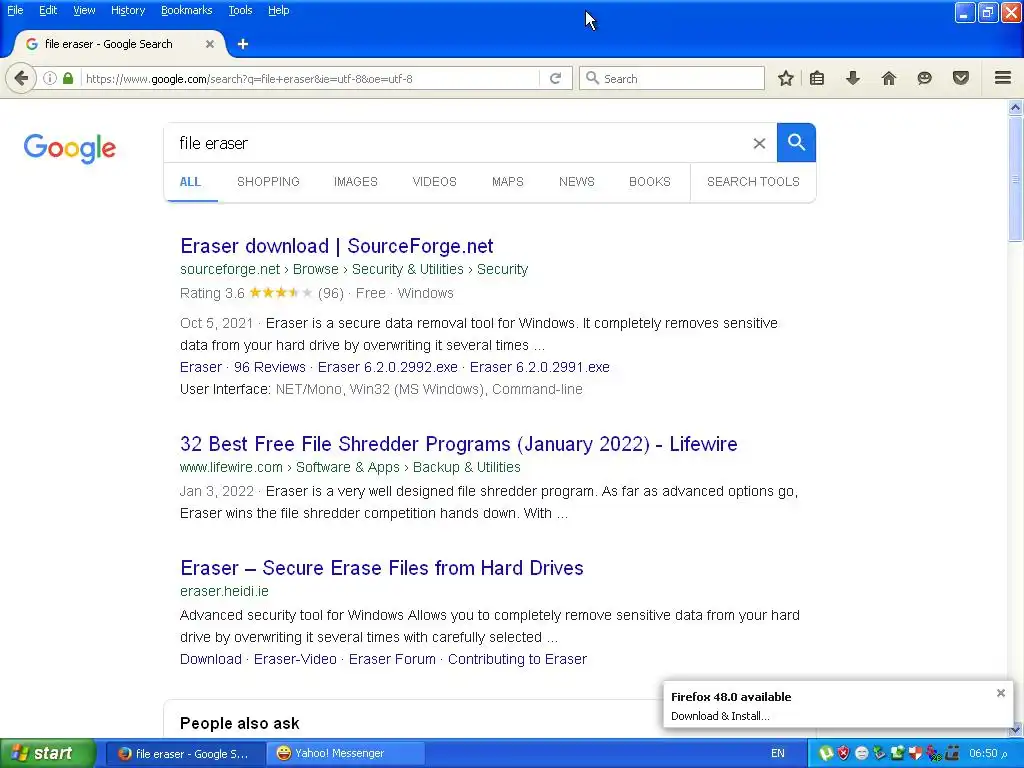This screenshot has height=768, width=1024.
Task: Switch to the VIDEOS results tab
Action: pos(434,182)
